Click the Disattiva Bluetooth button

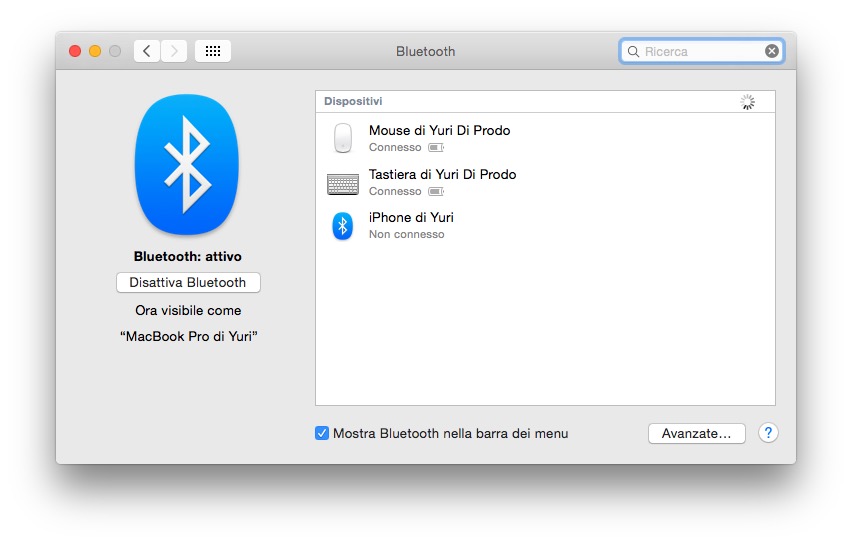coord(188,283)
